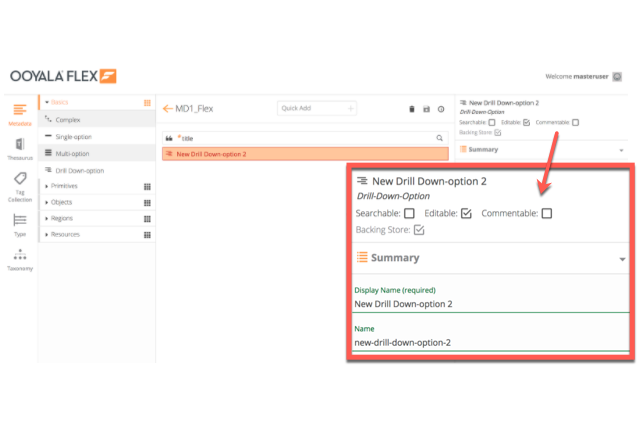Select the Multi-option field type

point(72,153)
